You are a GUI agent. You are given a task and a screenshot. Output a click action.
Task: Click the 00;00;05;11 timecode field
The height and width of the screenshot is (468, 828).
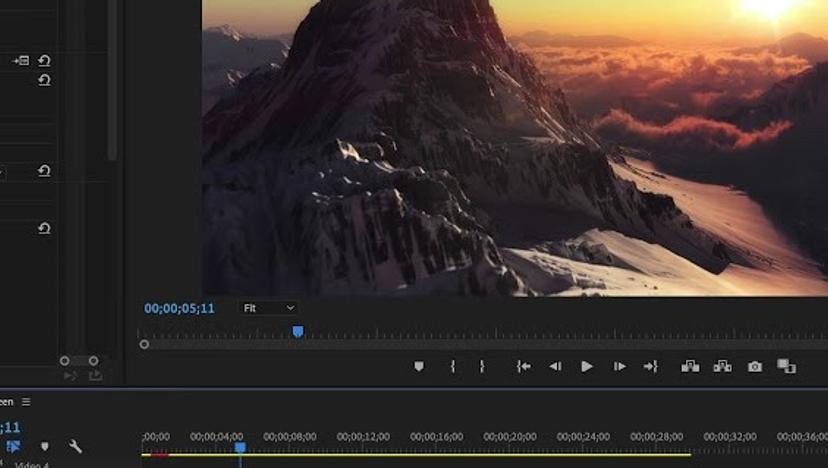point(179,309)
